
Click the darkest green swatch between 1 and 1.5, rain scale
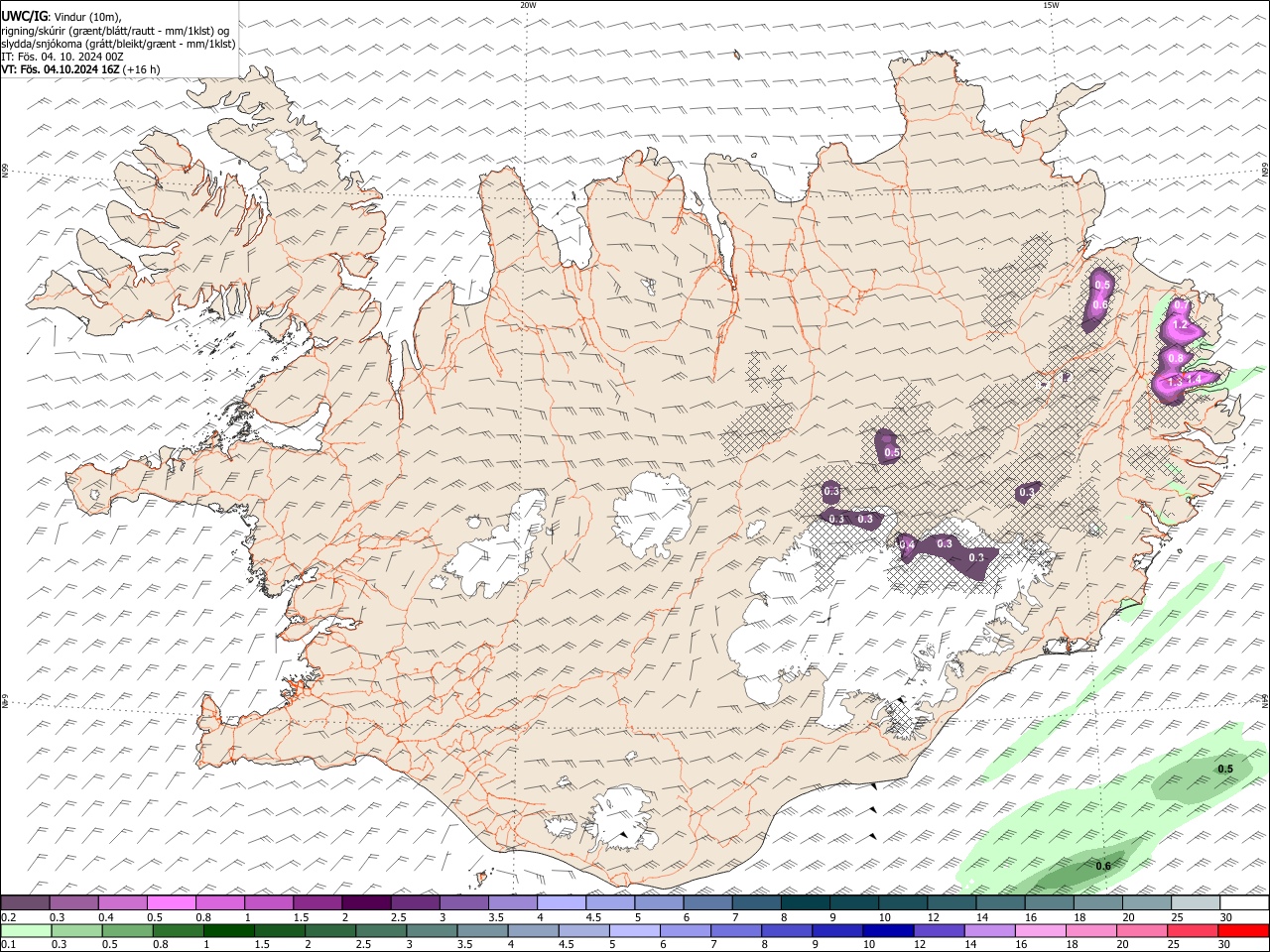[x=228, y=930]
